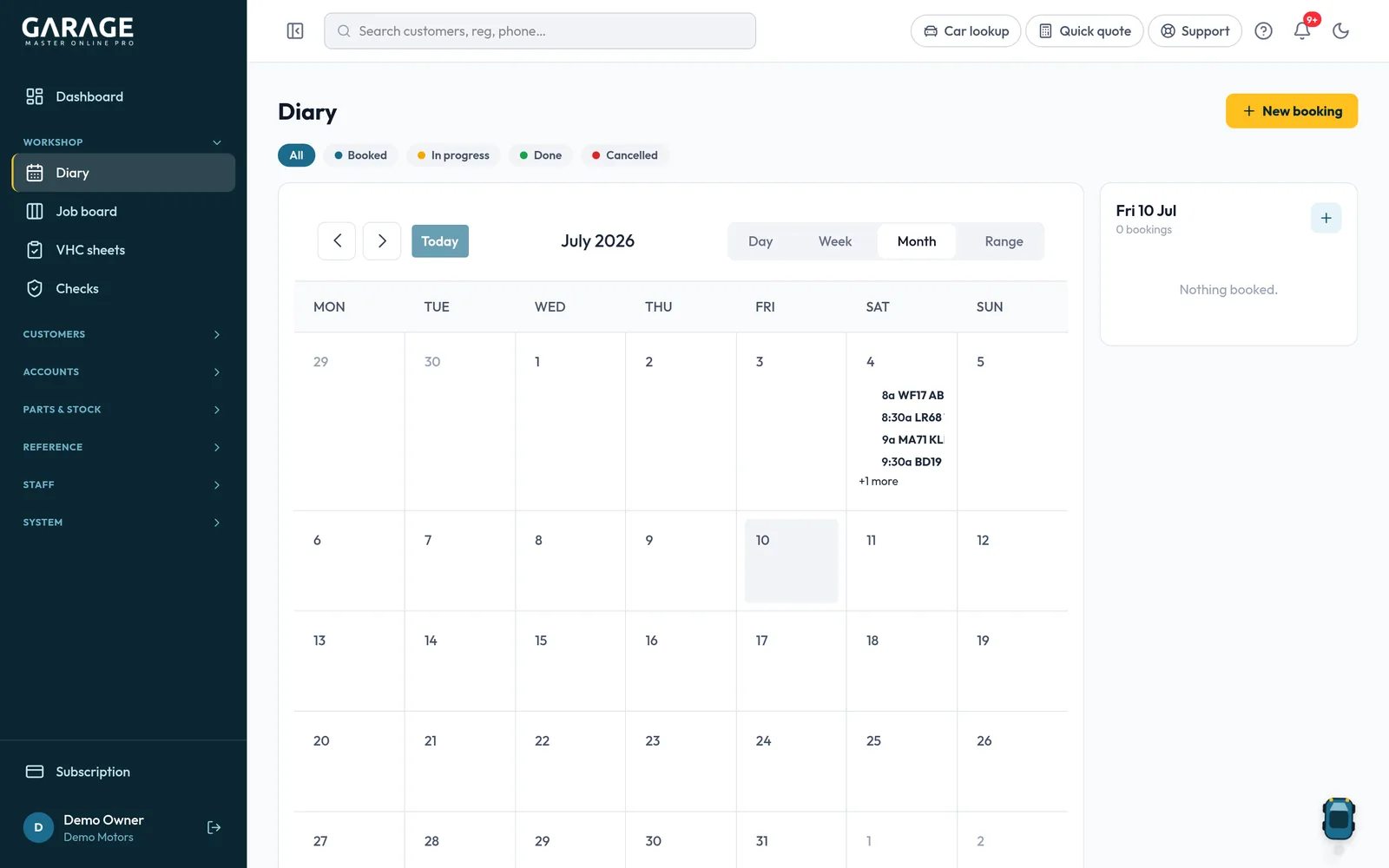Click the Demo Owner avatar
The width and height of the screenshot is (1389, 868).
38,827
